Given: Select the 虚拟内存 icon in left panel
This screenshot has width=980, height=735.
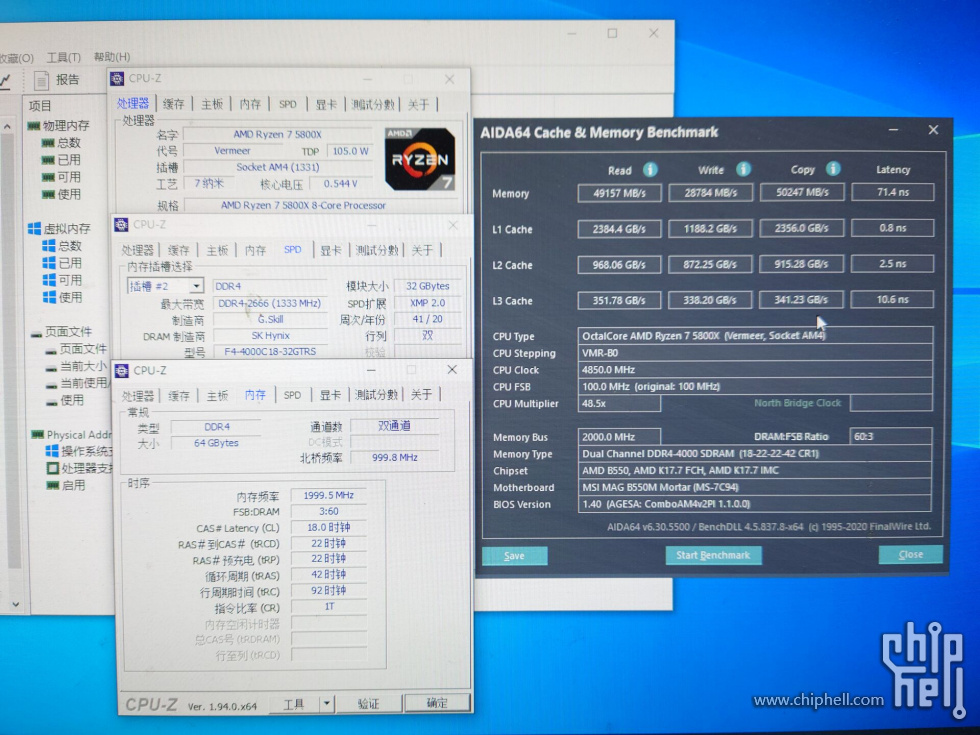Looking at the screenshot, I should [34, 229].
